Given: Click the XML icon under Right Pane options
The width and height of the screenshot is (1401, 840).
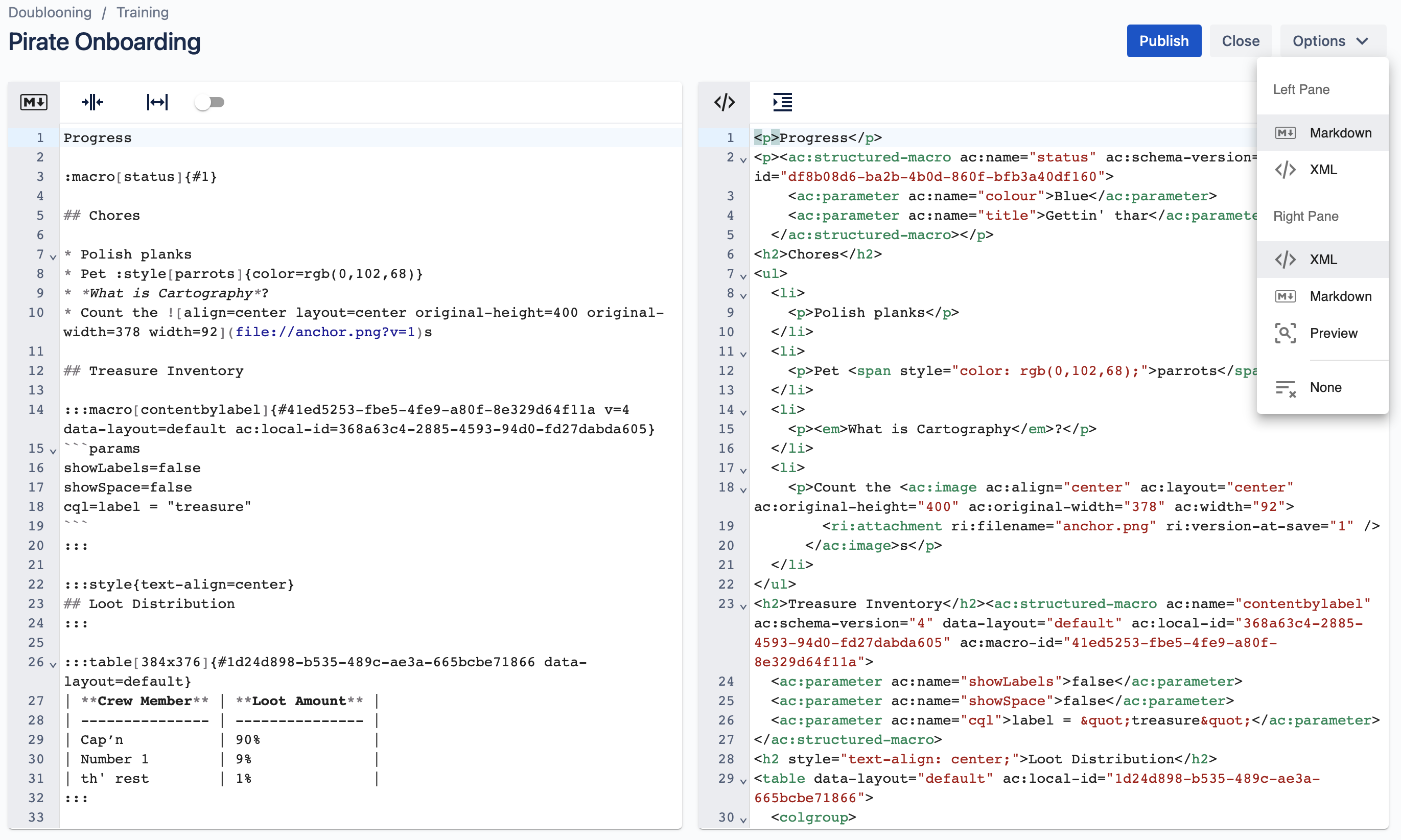Looking at the screenshot, I should point(1286,259).
